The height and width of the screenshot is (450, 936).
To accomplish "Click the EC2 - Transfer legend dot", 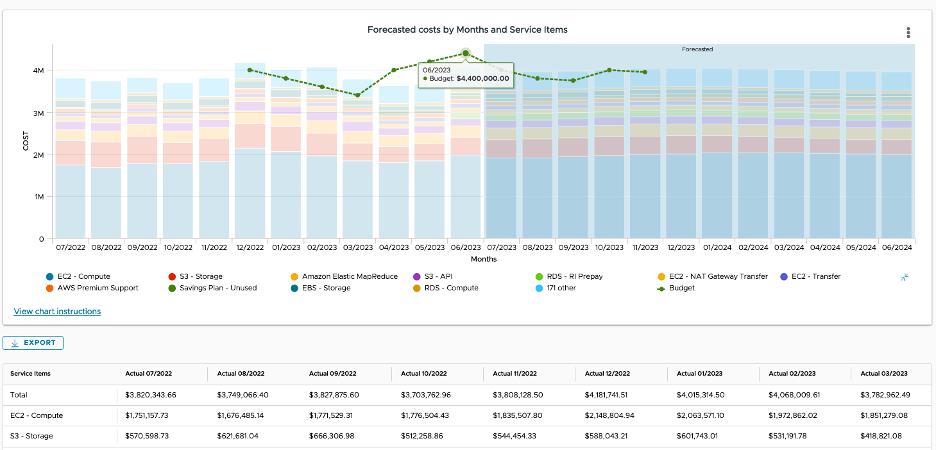I will click(x=785, y=276).
